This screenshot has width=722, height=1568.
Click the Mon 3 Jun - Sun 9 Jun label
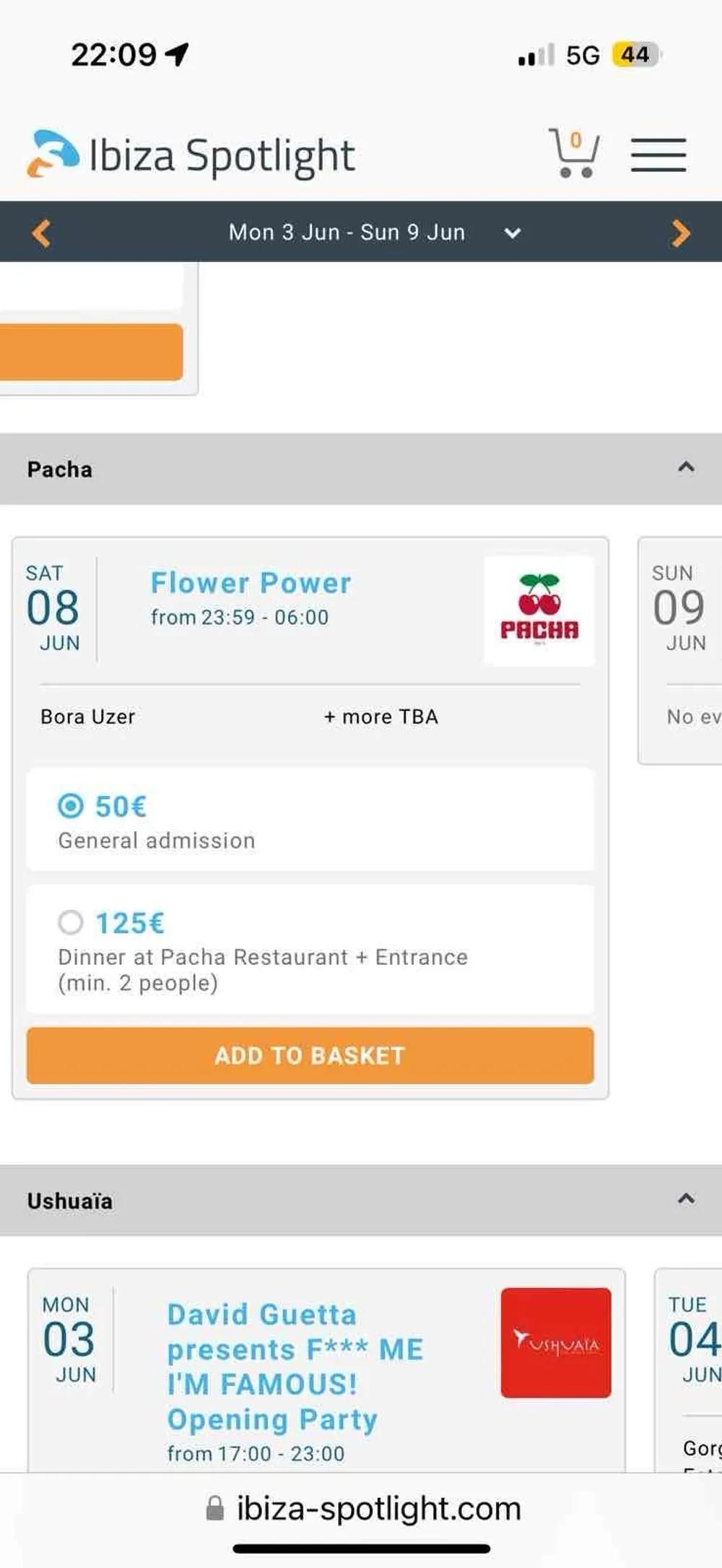[346, 232]
